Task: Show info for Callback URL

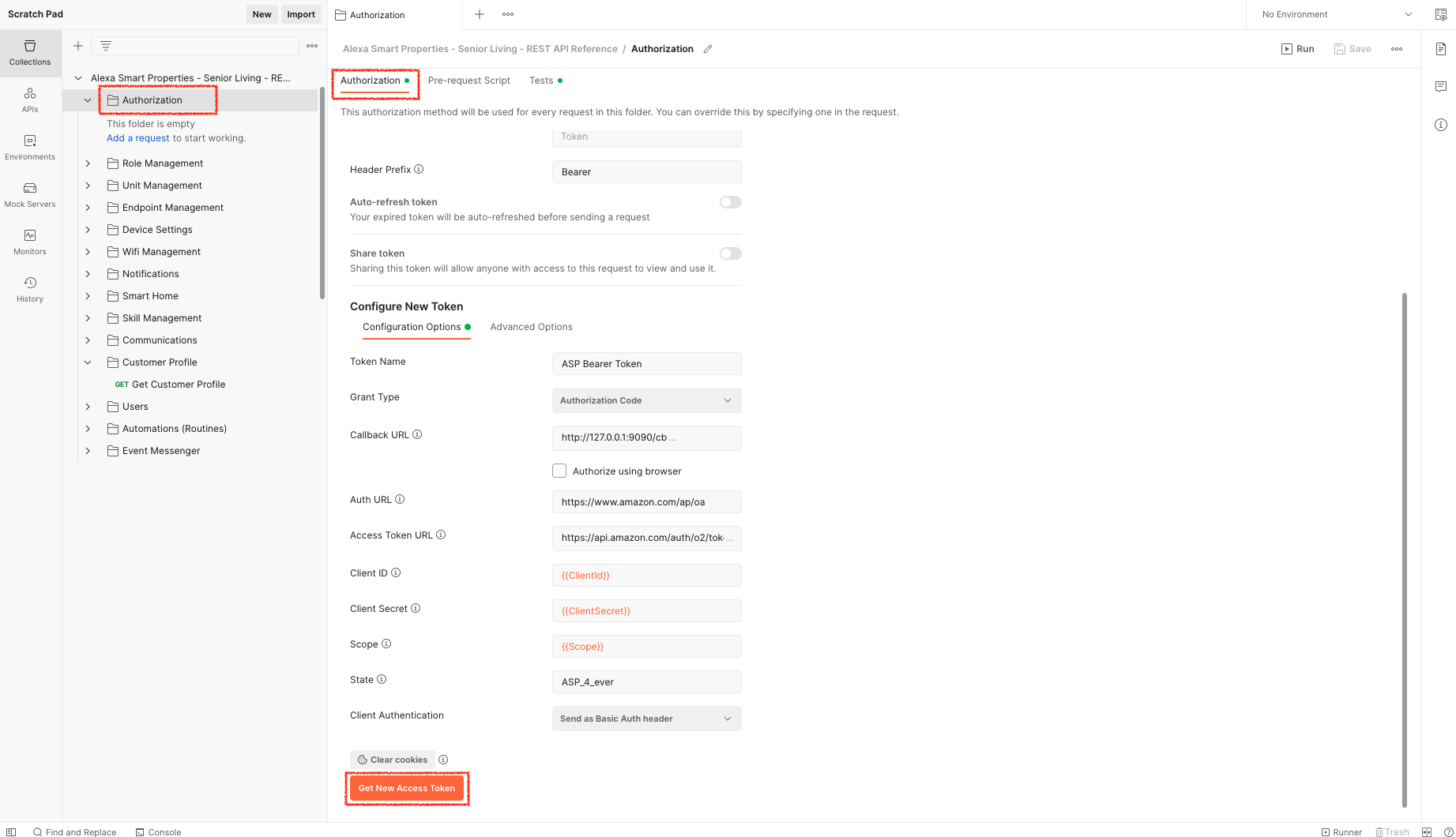Action: tap(417, 434)
